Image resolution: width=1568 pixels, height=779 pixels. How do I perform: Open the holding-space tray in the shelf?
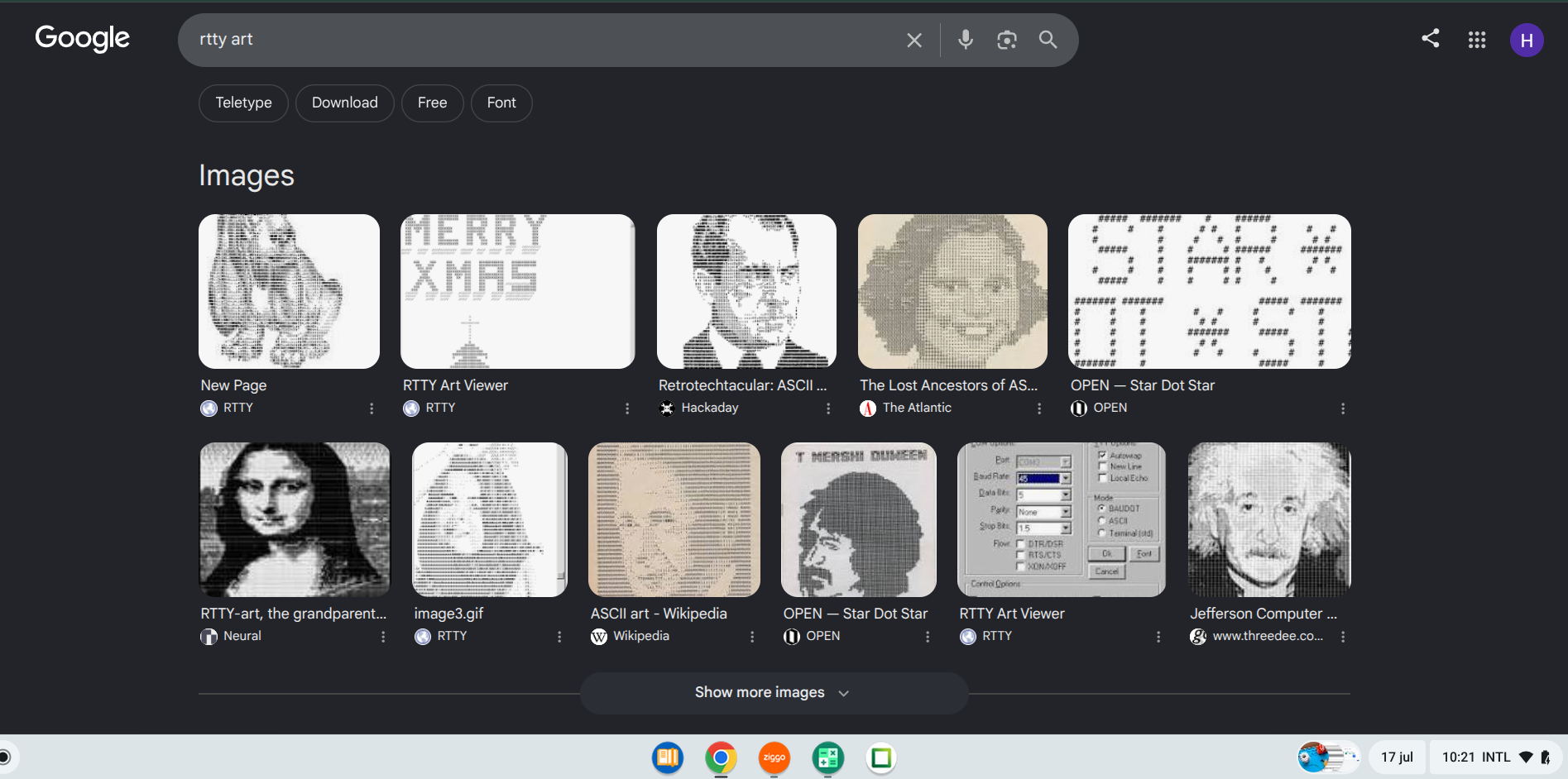pos(1329,757)
